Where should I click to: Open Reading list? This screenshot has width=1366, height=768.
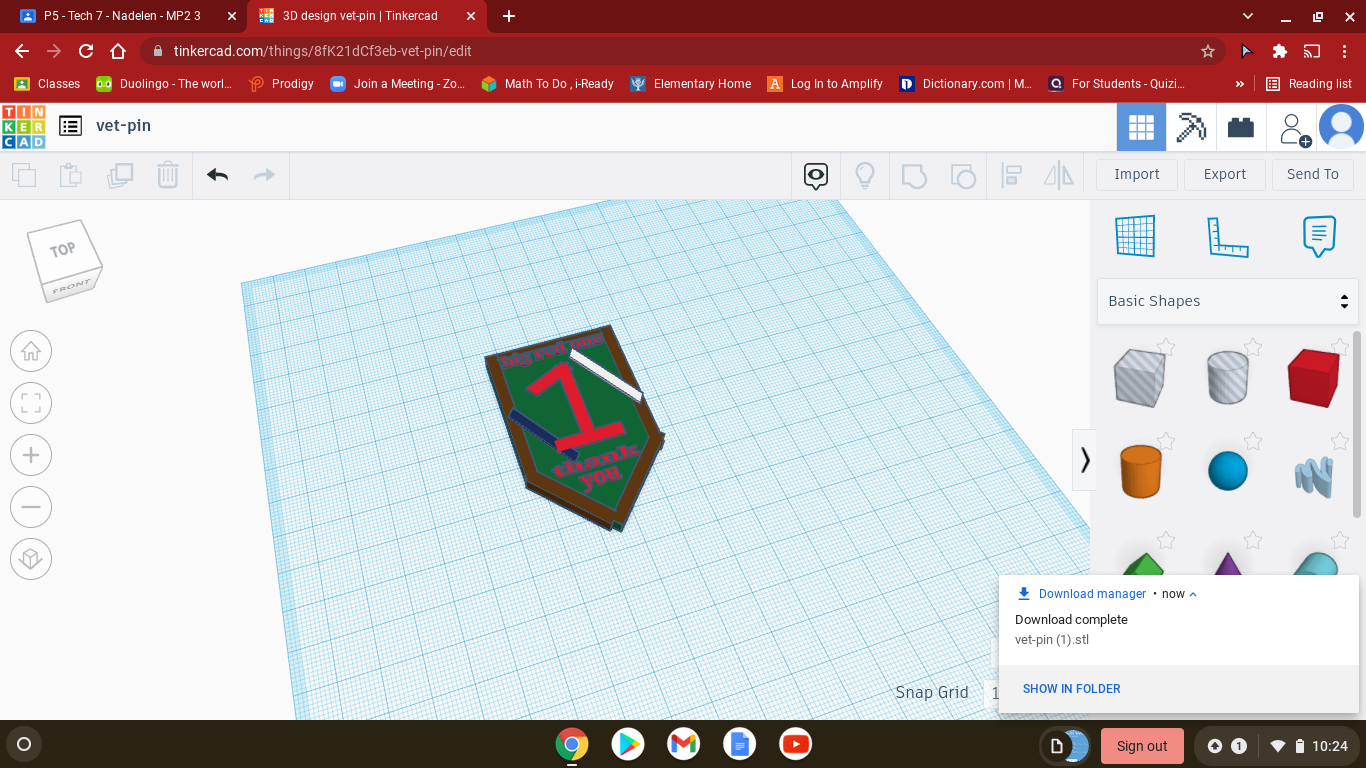click(x=1308, y=84)
